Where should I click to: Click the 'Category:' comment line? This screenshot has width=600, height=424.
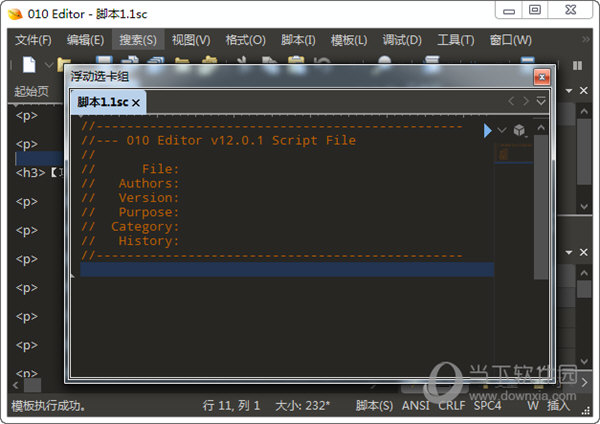click(130, 227)
